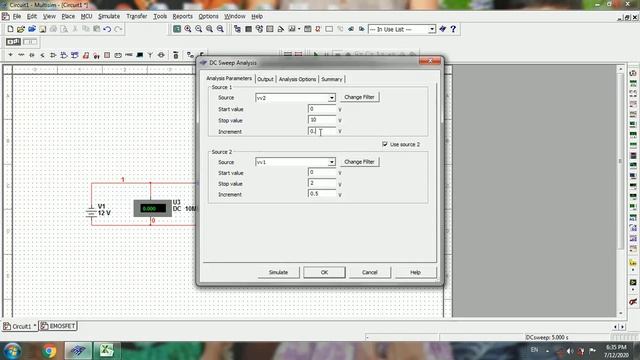Place an MCU module component
This screenshot has height=360, width=640.
click(x=176, y=55)
